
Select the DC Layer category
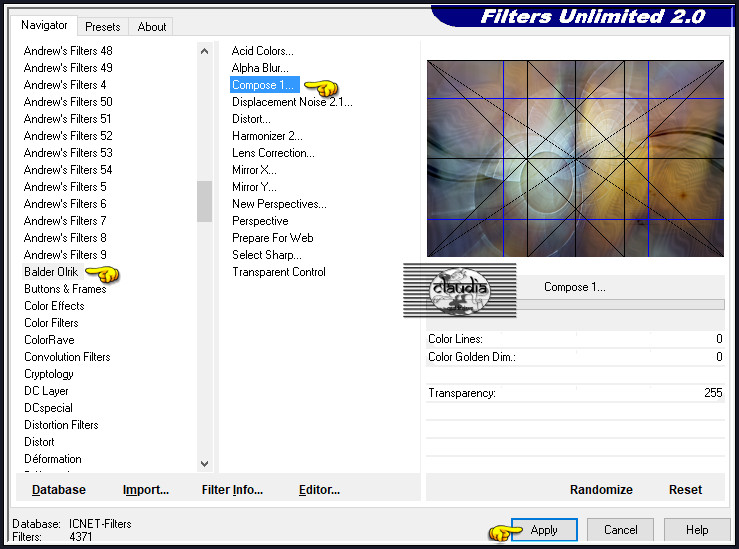click(46, 391)
